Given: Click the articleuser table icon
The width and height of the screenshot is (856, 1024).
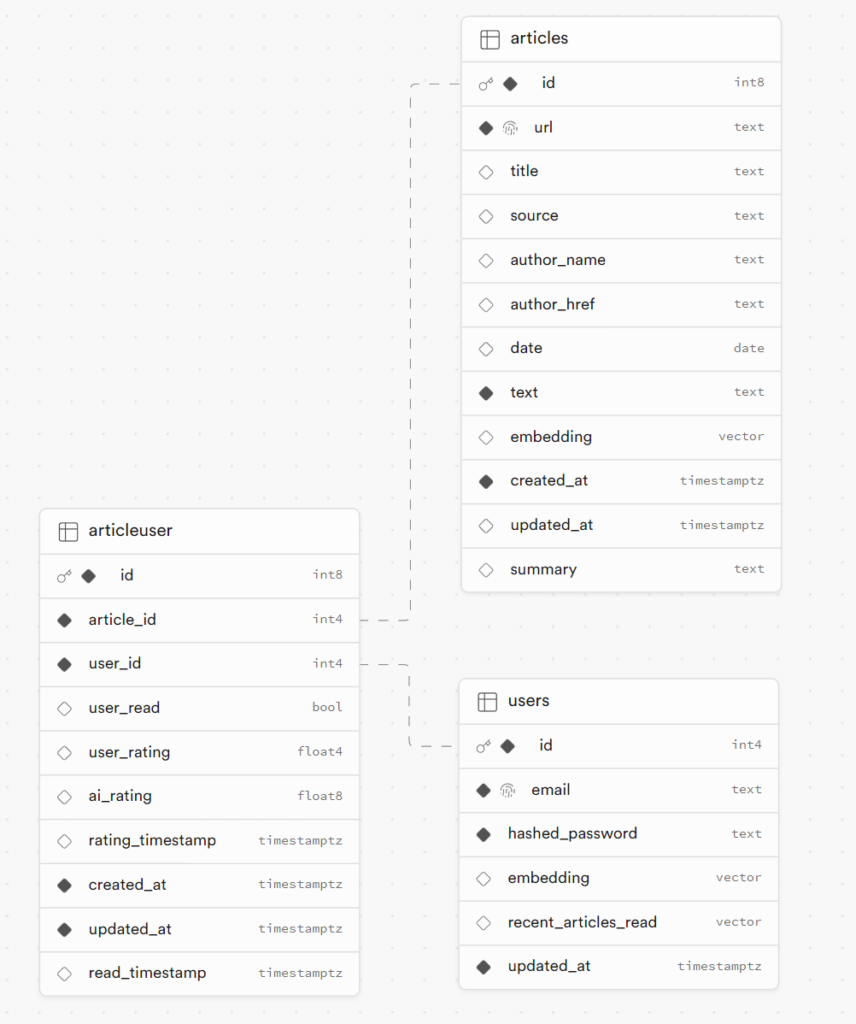Looking at the screenshot, I should (x=68, y=532).
